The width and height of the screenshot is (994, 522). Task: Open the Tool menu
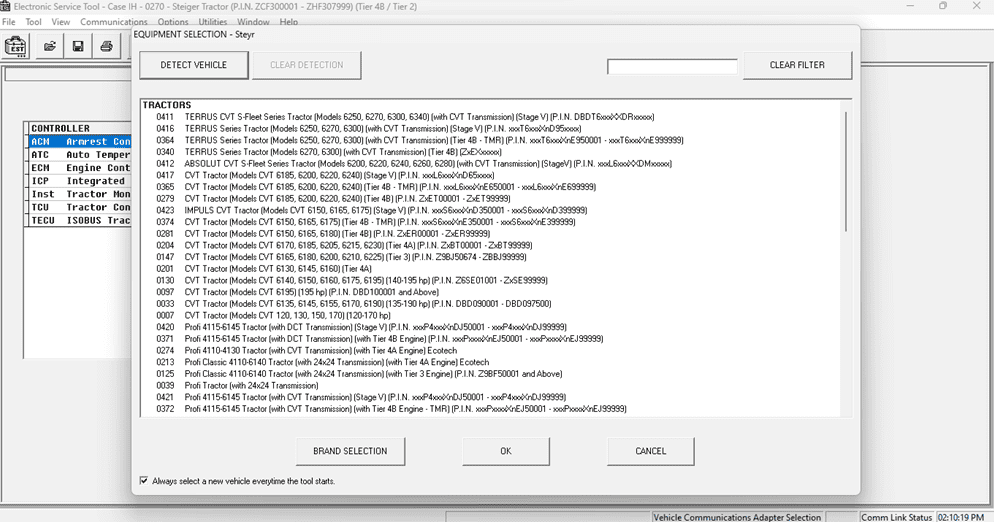pos(34,22)
